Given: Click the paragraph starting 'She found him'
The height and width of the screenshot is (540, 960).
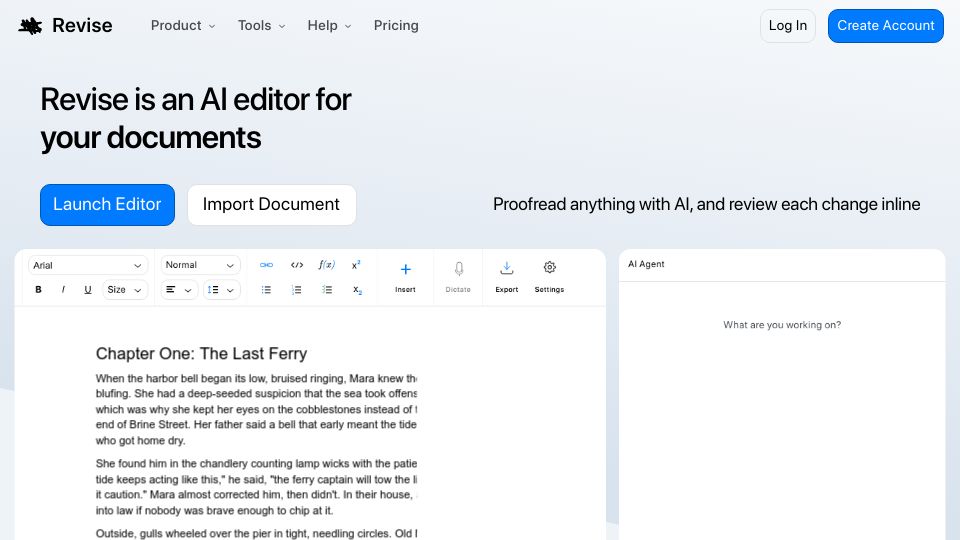Looking at the screenshot, I should [256, 487].
